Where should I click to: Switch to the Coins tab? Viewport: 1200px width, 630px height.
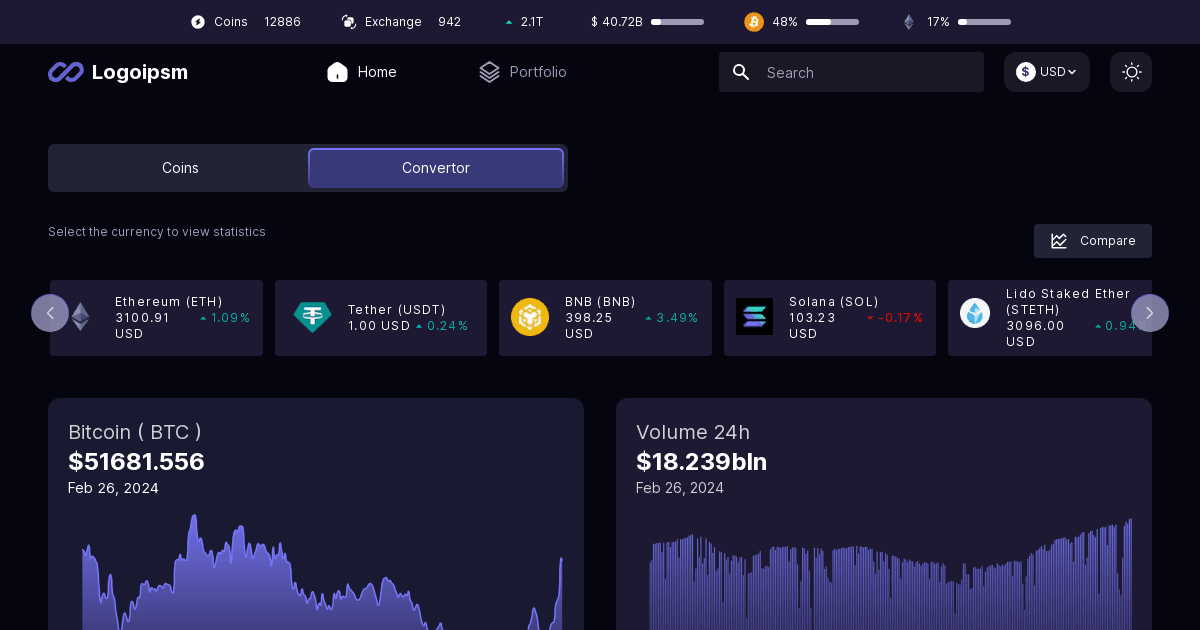pos(180,168)
